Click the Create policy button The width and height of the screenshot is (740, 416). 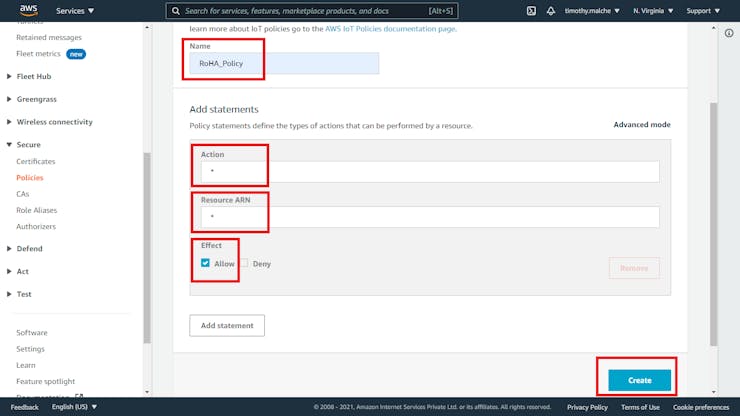point(639,380)
